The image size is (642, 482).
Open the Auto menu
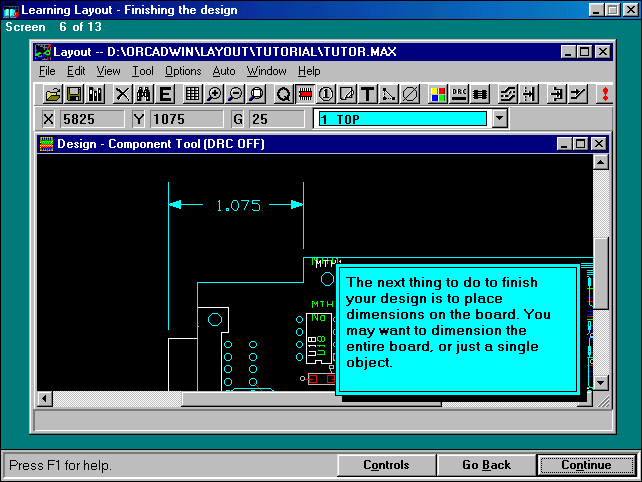(224, 71)
